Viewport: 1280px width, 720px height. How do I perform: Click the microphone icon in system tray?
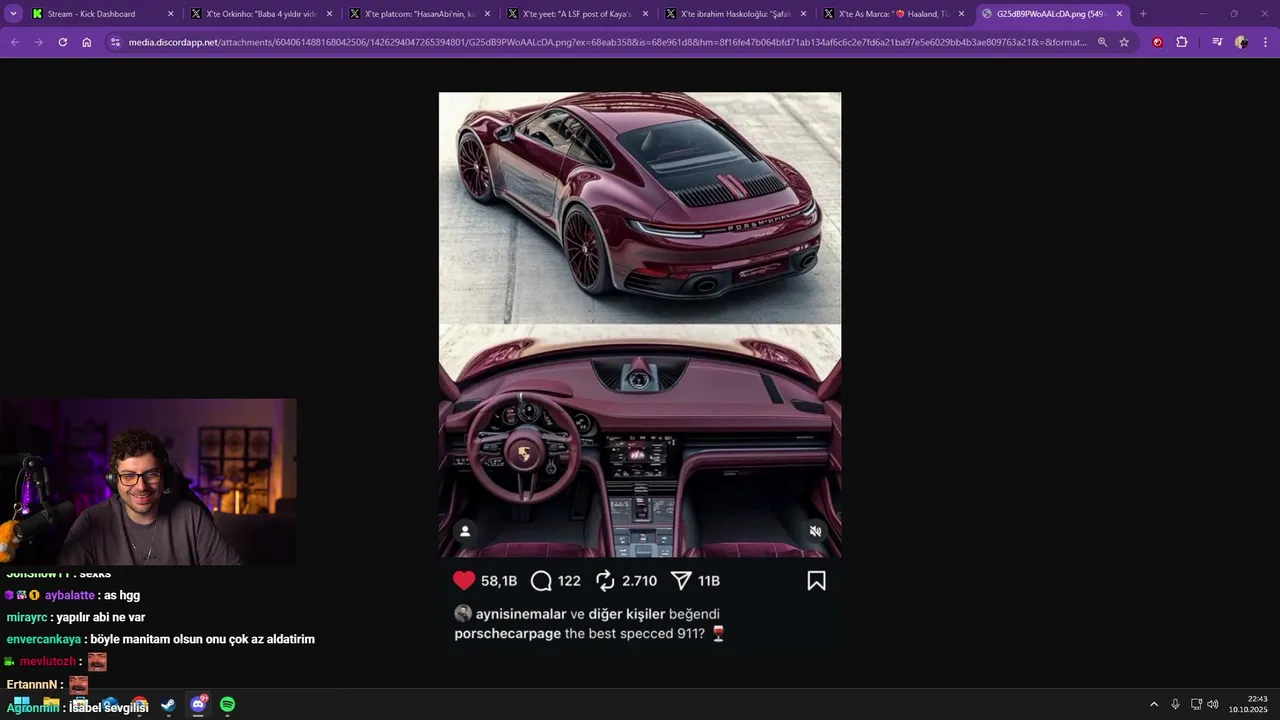(x=1175, y=704)
